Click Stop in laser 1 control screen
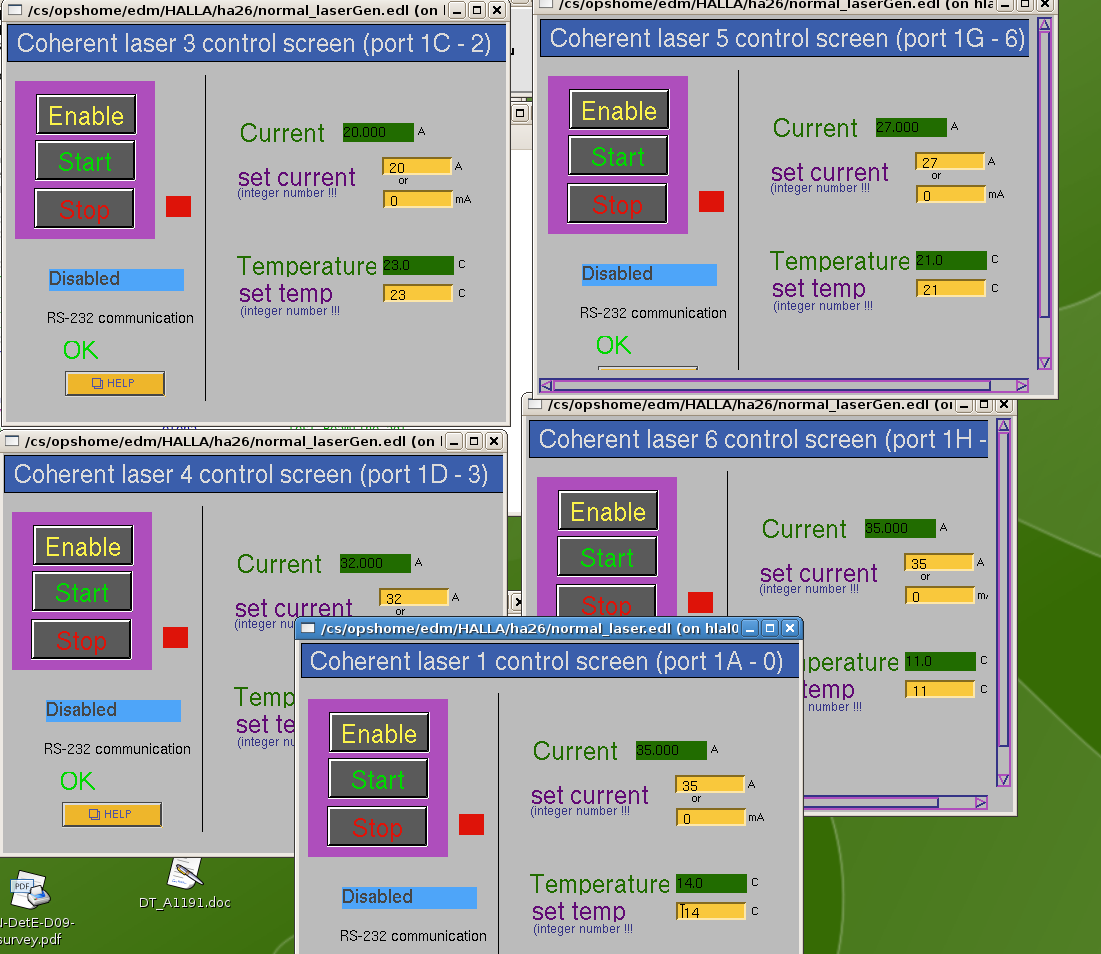 378,827
